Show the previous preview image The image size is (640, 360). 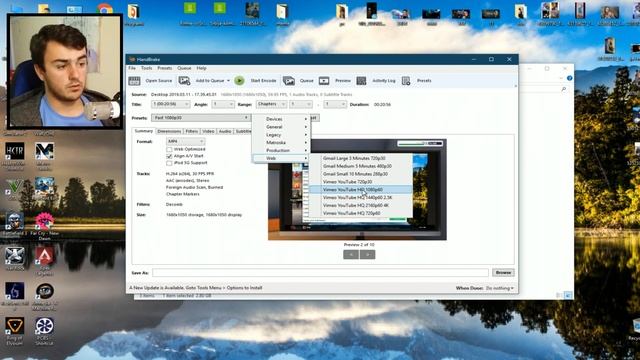pos(351,255)
